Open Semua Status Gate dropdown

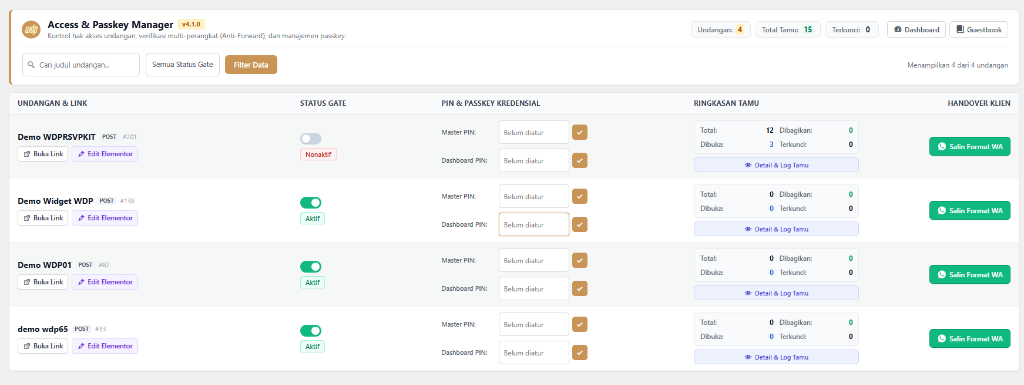183,65
